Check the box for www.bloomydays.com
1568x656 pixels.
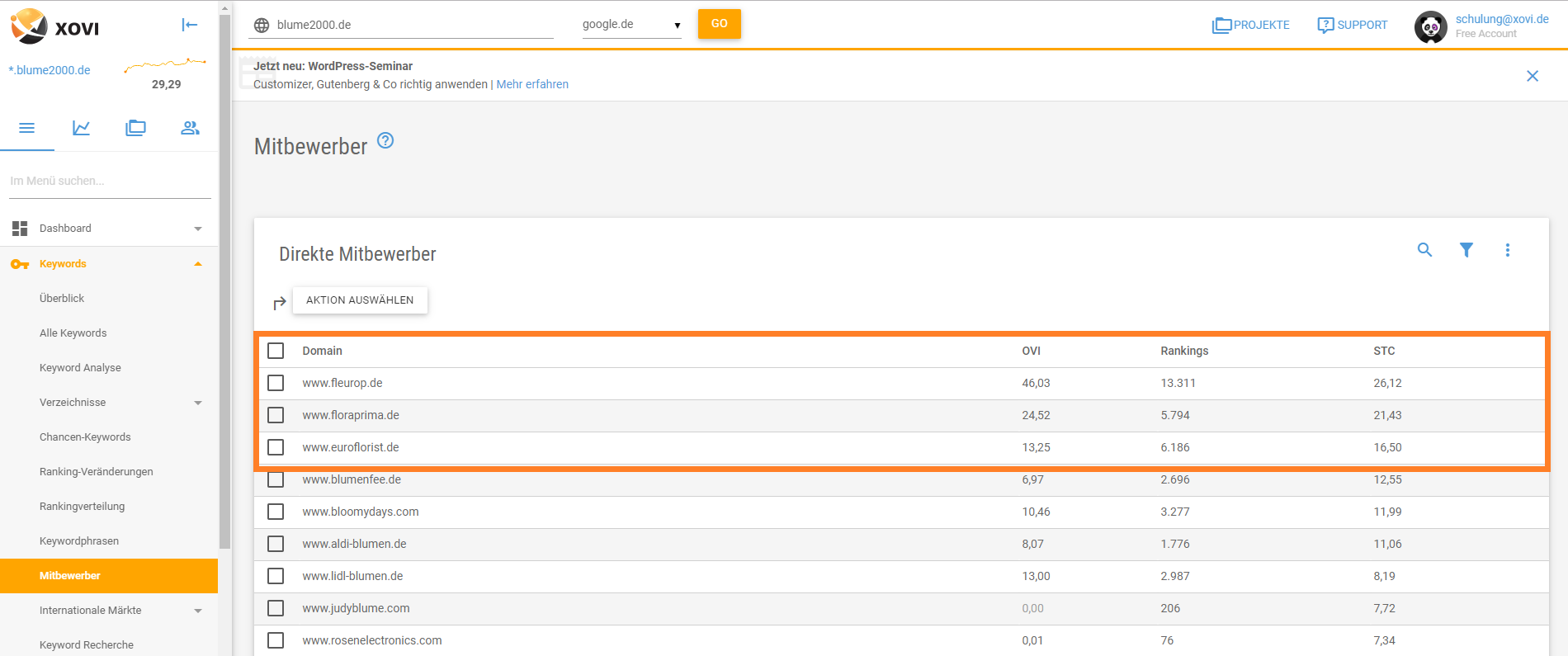point(276,512)
